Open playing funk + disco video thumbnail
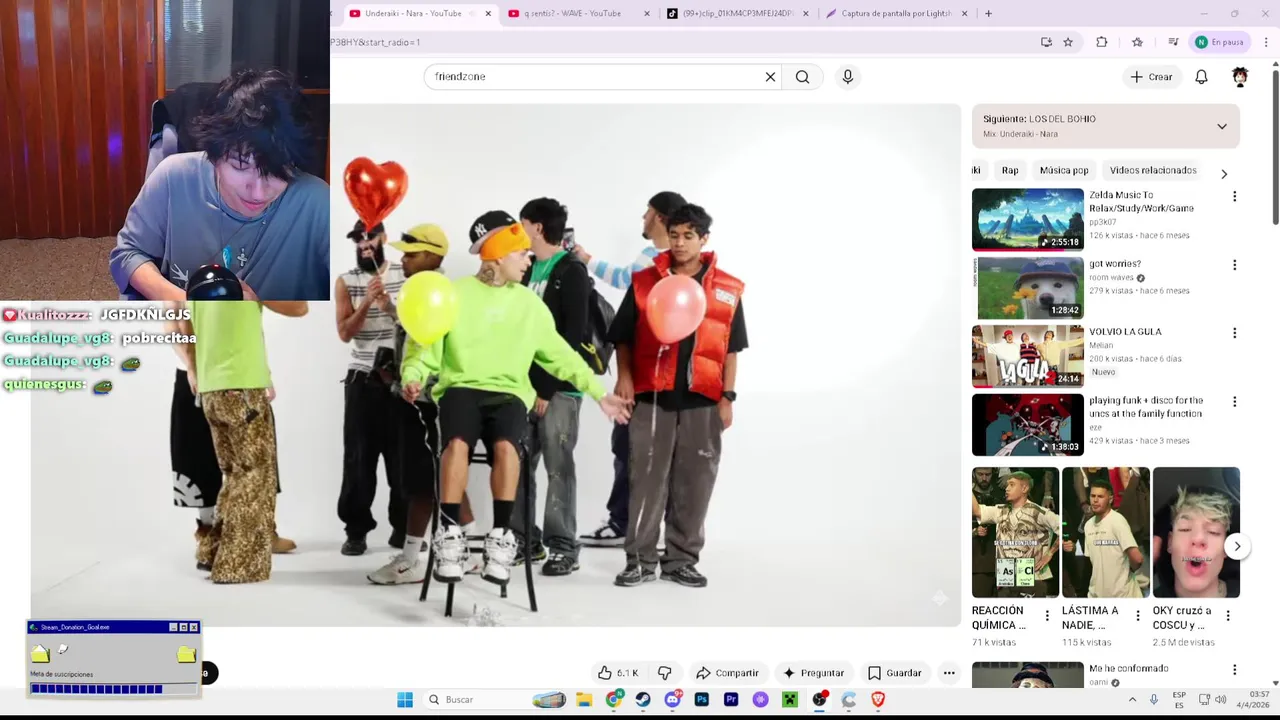 [x=1027, y=425]
